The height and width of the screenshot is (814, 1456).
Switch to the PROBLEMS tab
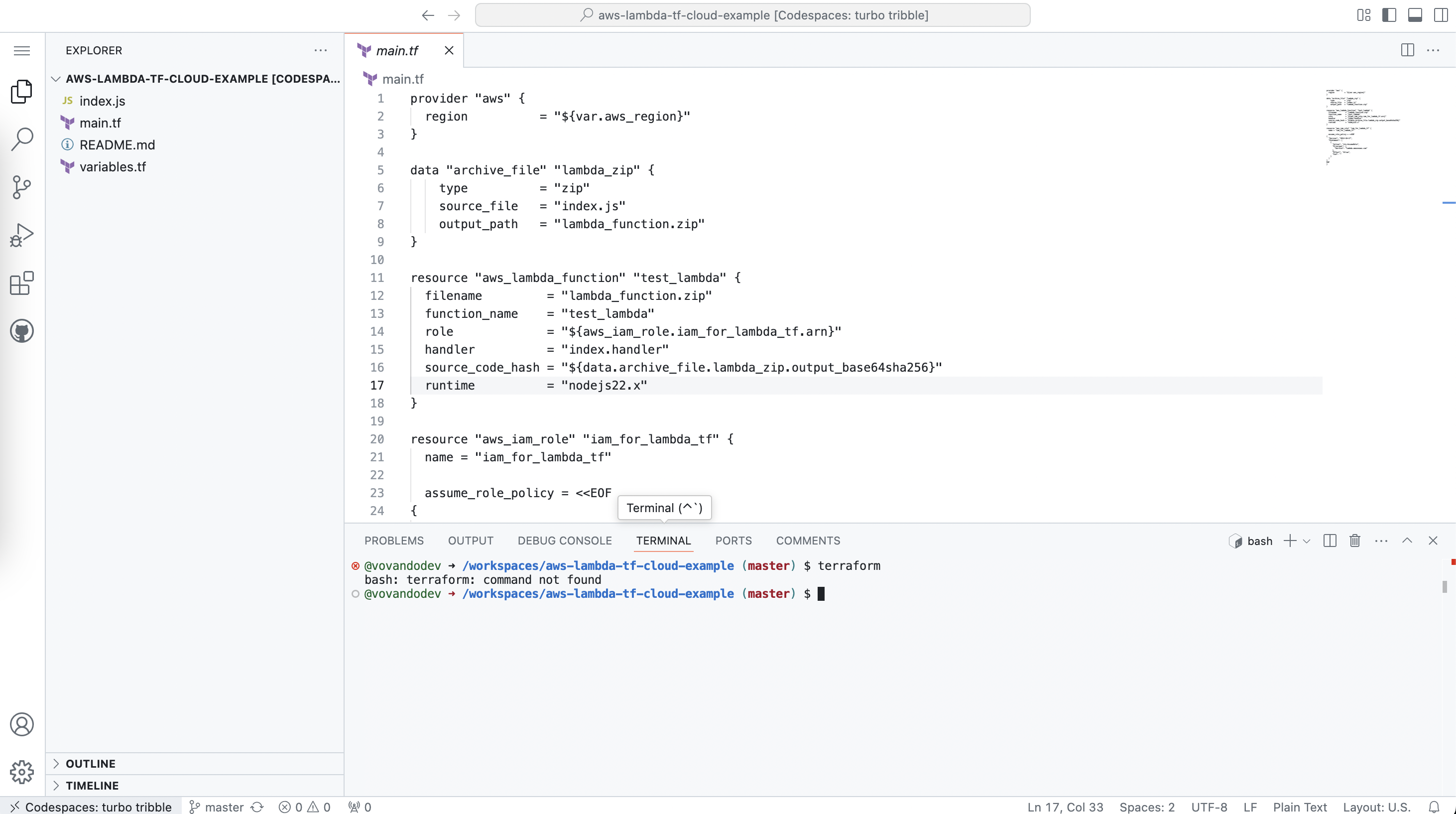394,541
